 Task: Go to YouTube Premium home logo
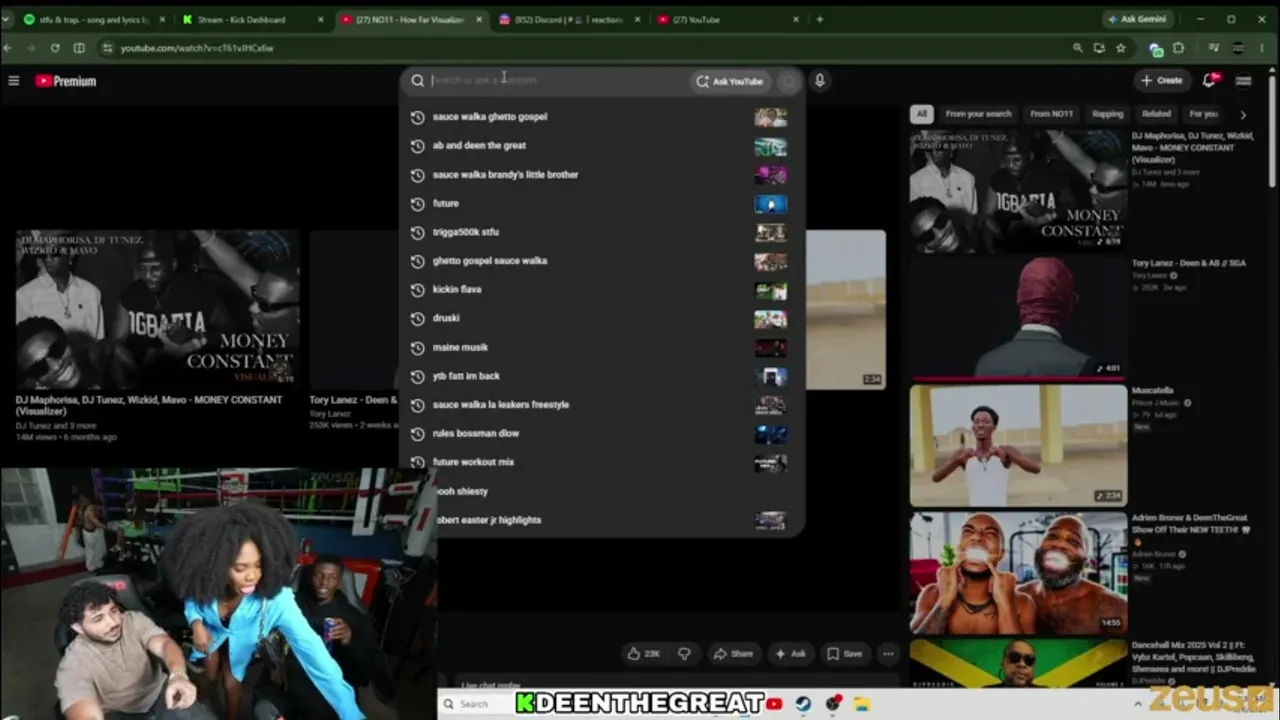click(x=66, y=81)
